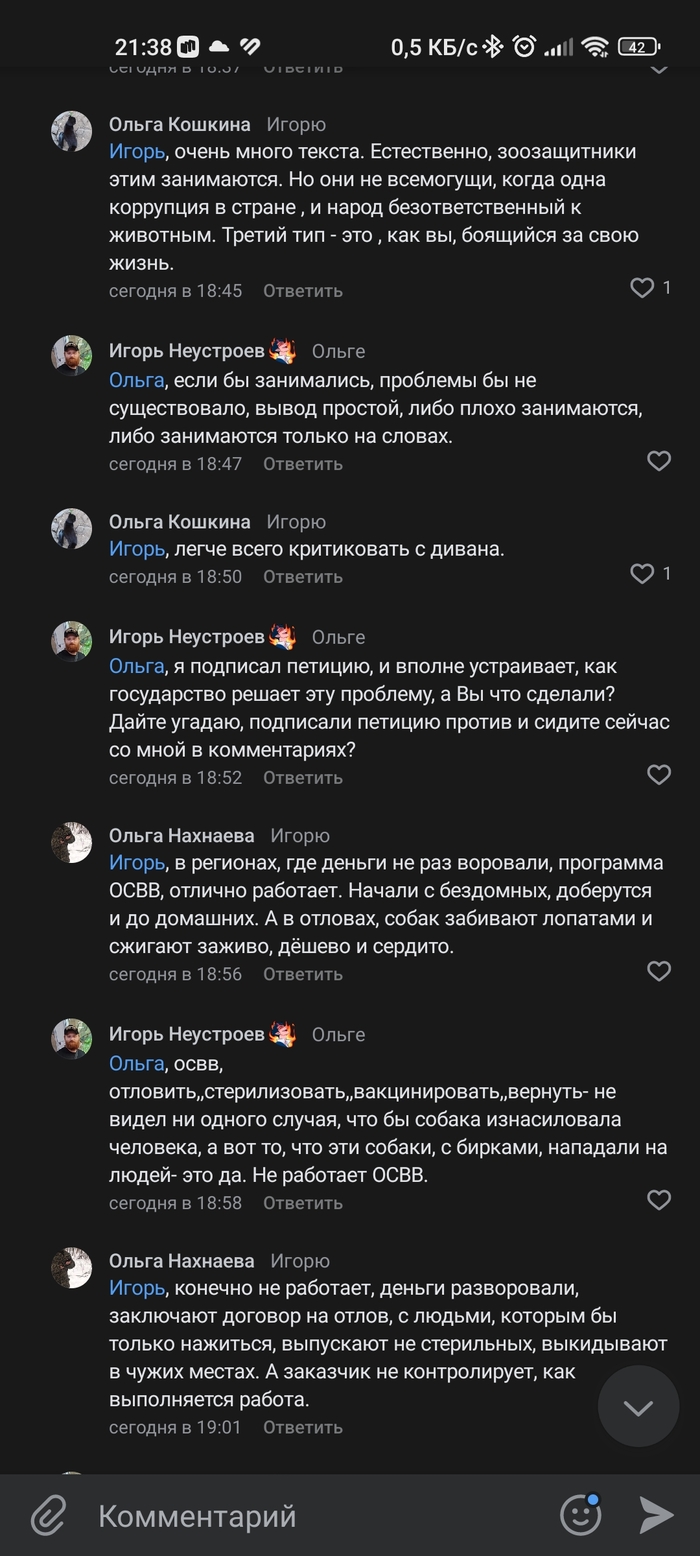
Task: Tap blue Игорь mention in 18:50 comment
Action: [136, 549]
